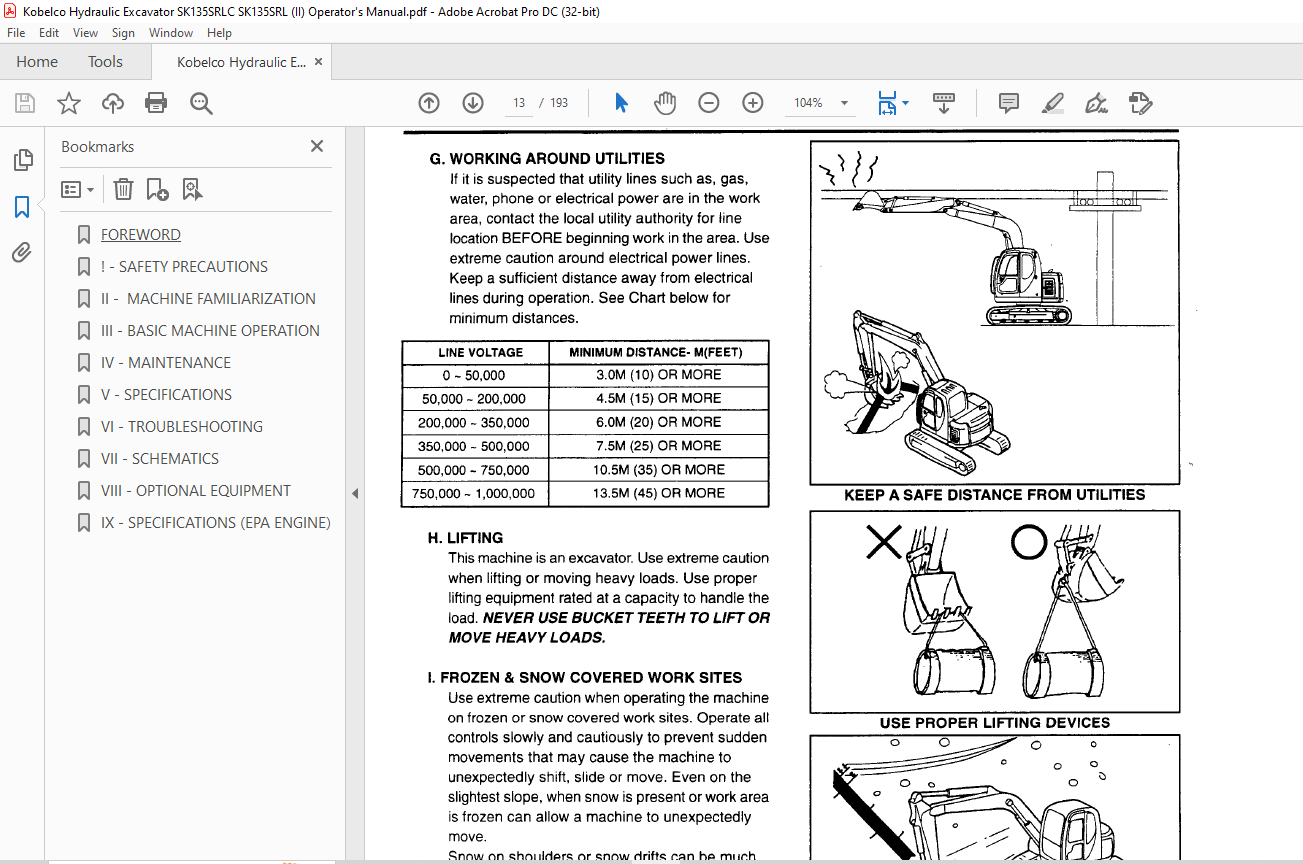1303x864 pixels.
Task: Click the 'H. LIFTING' heading
Action: 465,538
